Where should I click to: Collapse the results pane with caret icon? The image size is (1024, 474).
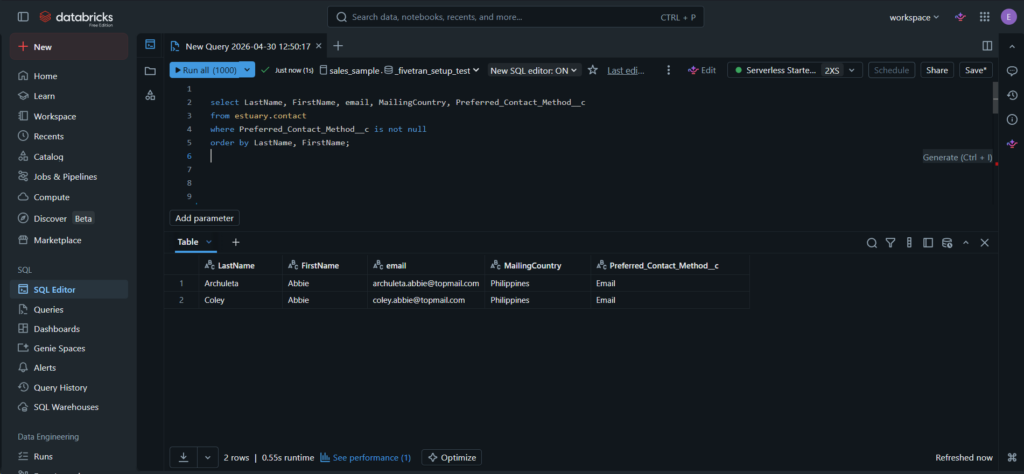[966, 243]
